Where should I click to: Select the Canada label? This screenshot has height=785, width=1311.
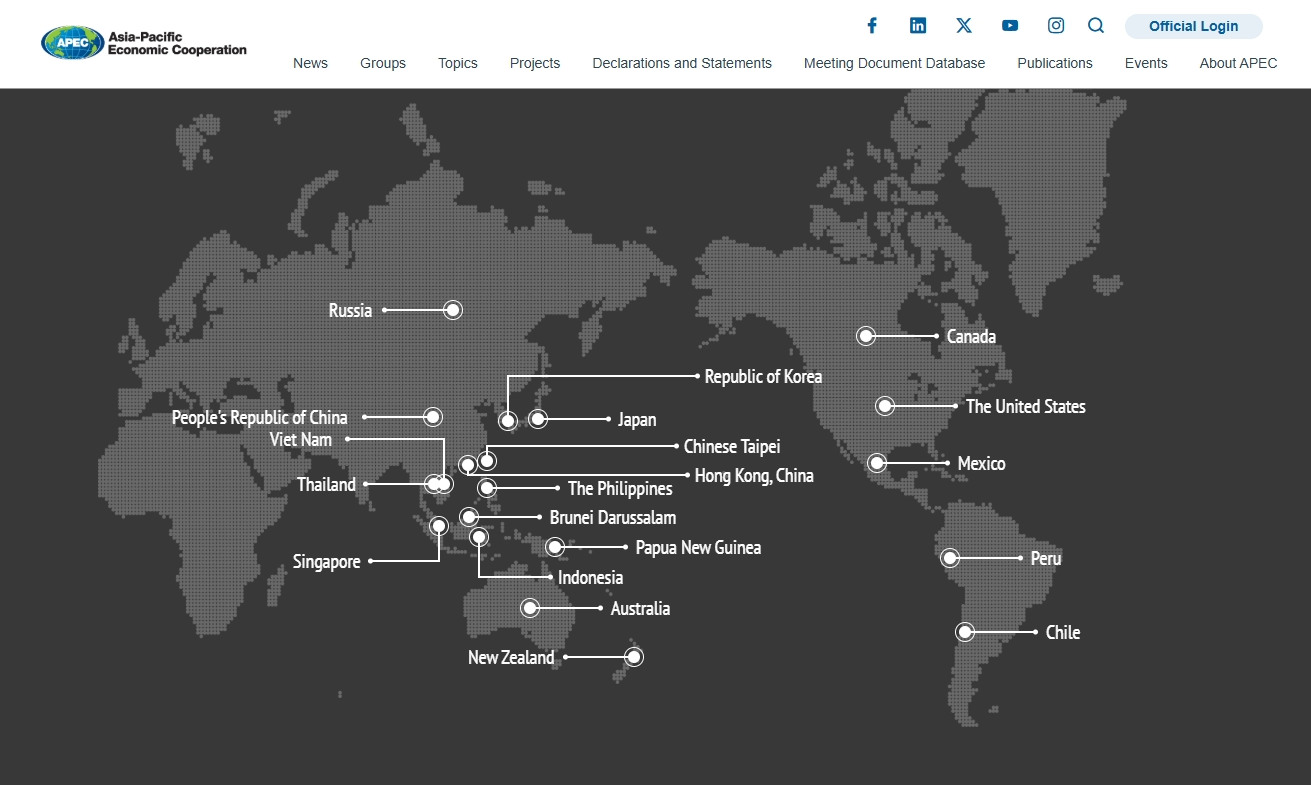pos(971,337)
